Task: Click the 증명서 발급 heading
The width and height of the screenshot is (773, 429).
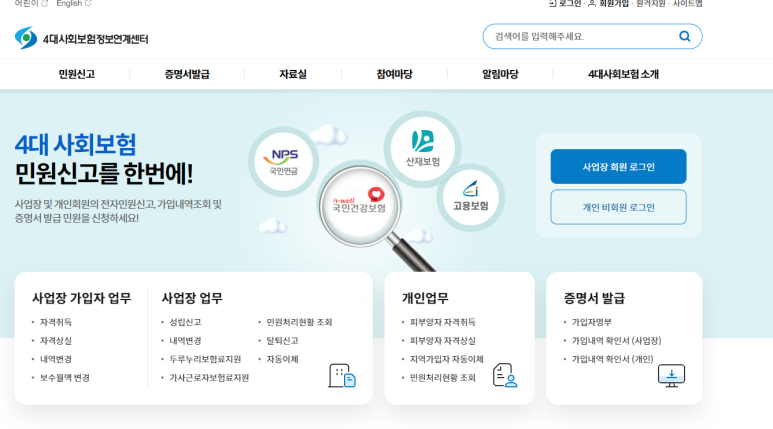Action: [x=594, y=298]
